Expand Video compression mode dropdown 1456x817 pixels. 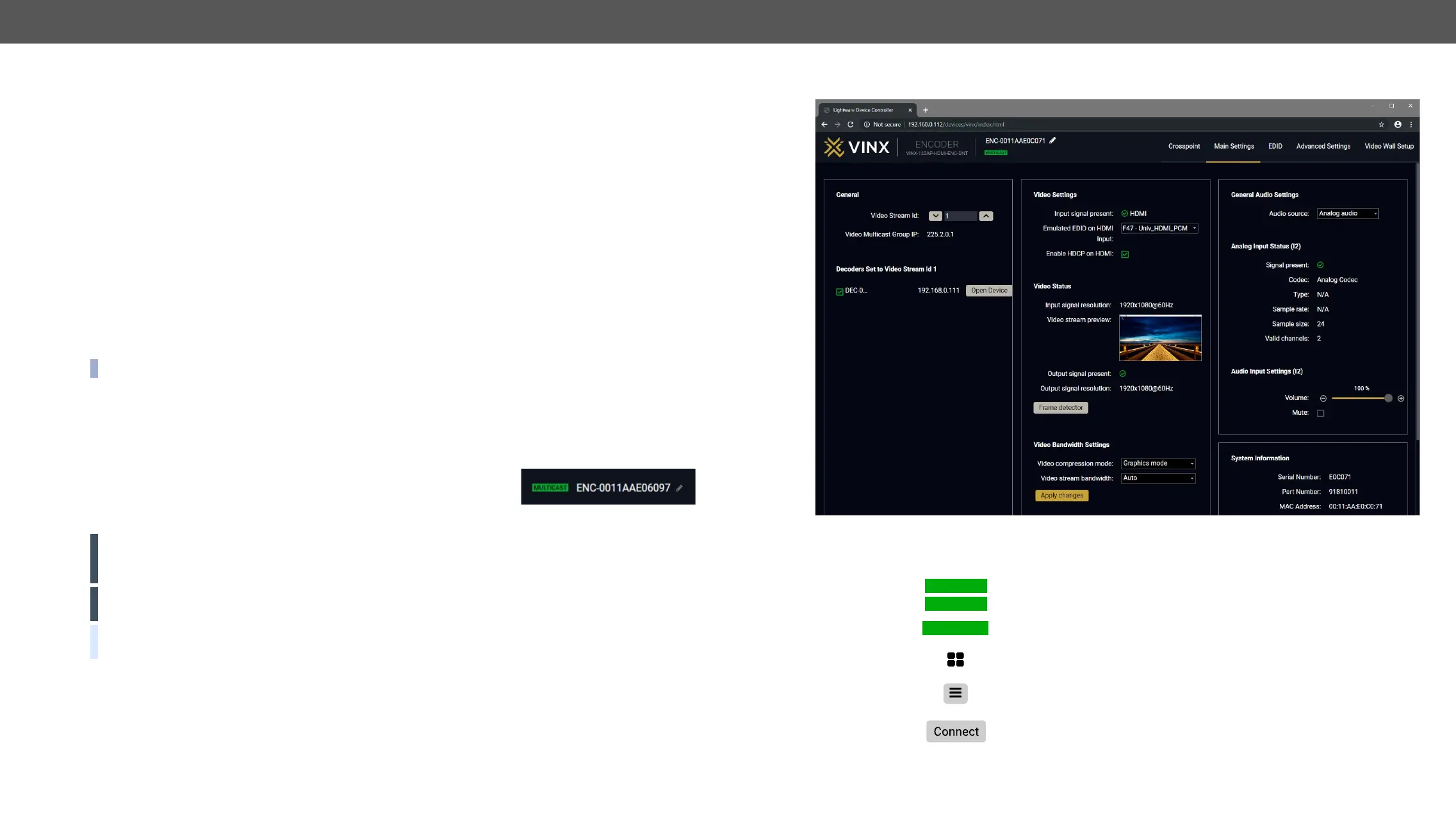tap(1157, 464)
